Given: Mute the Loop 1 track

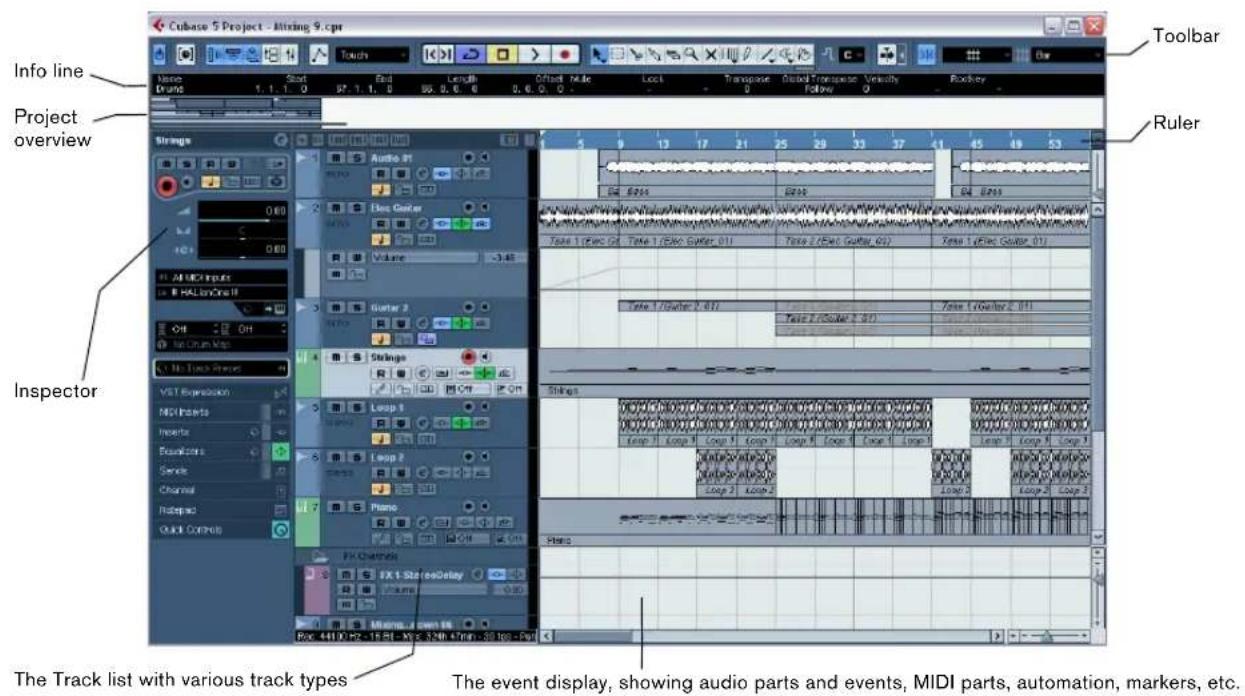Looking at the screenshot, I should coord(335,407).
